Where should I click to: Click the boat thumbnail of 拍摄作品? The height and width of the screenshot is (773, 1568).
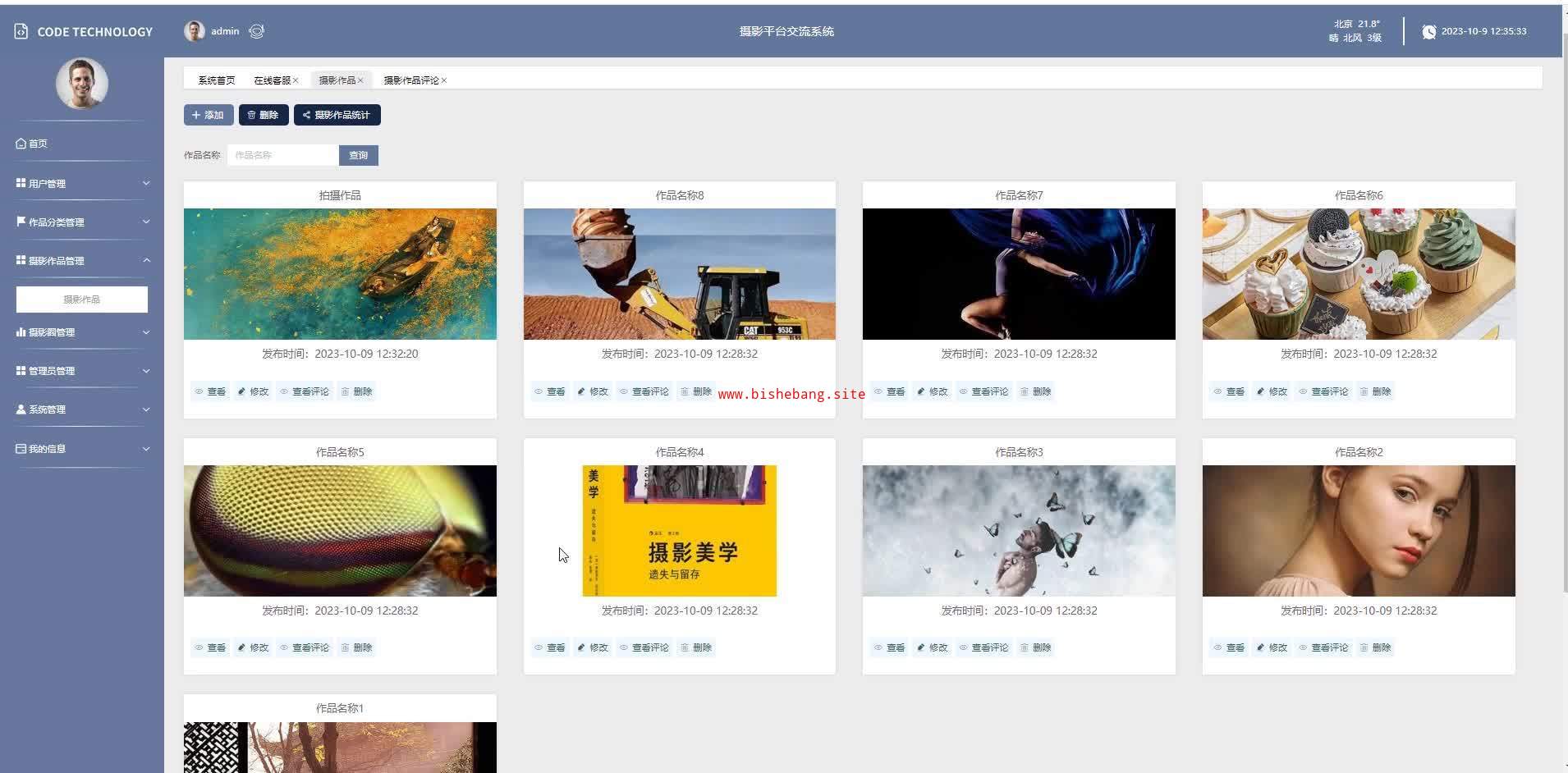coord(340,274)
